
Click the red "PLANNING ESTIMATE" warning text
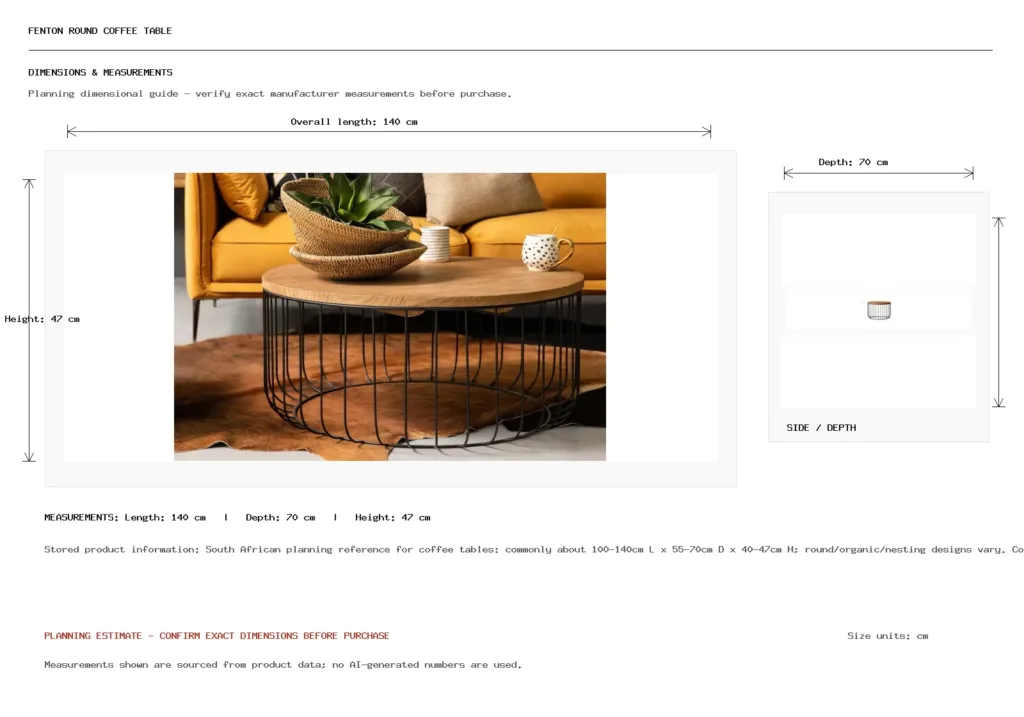217,635
